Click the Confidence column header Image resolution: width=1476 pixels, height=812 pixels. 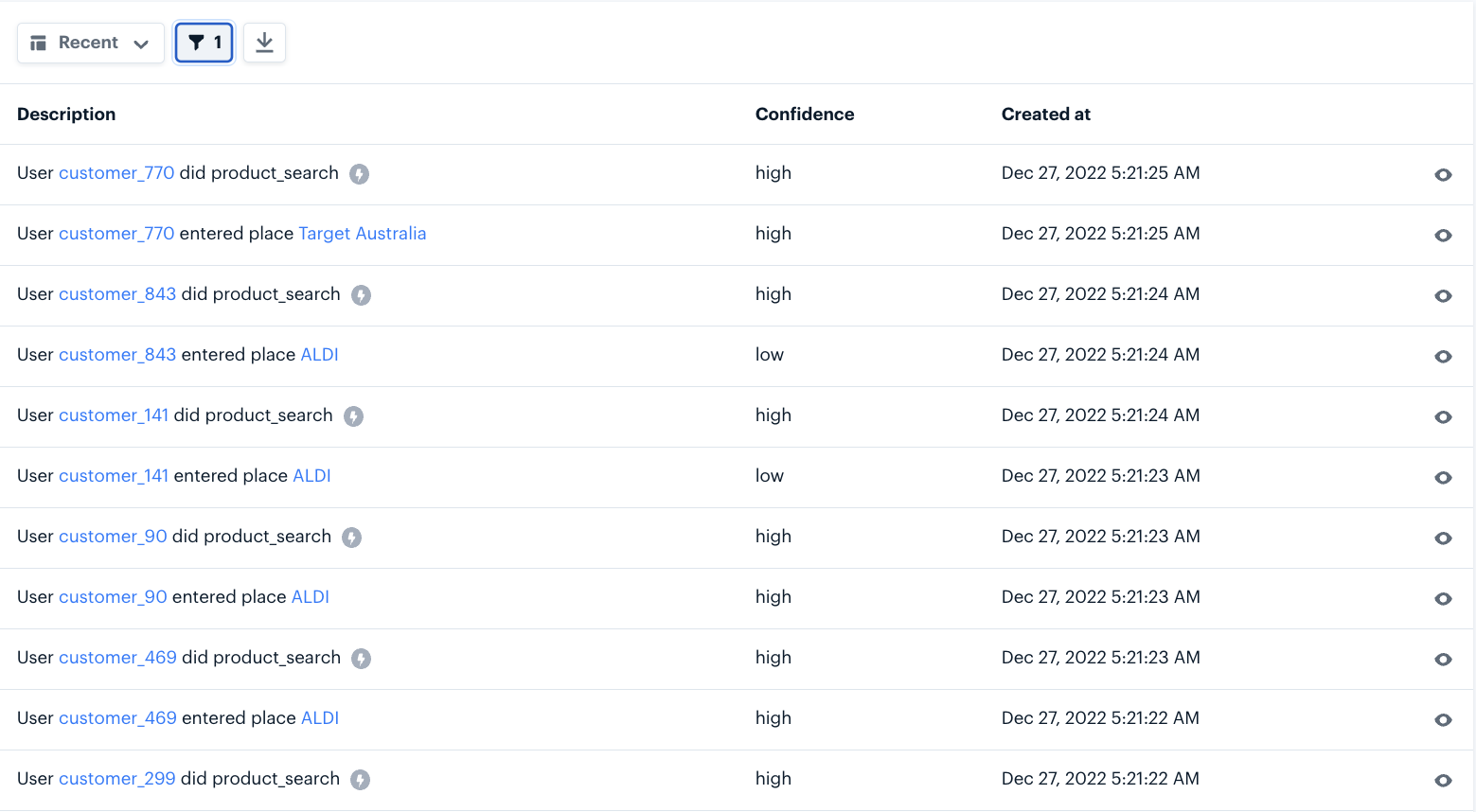pyautogui.click(x=804, y=114)
